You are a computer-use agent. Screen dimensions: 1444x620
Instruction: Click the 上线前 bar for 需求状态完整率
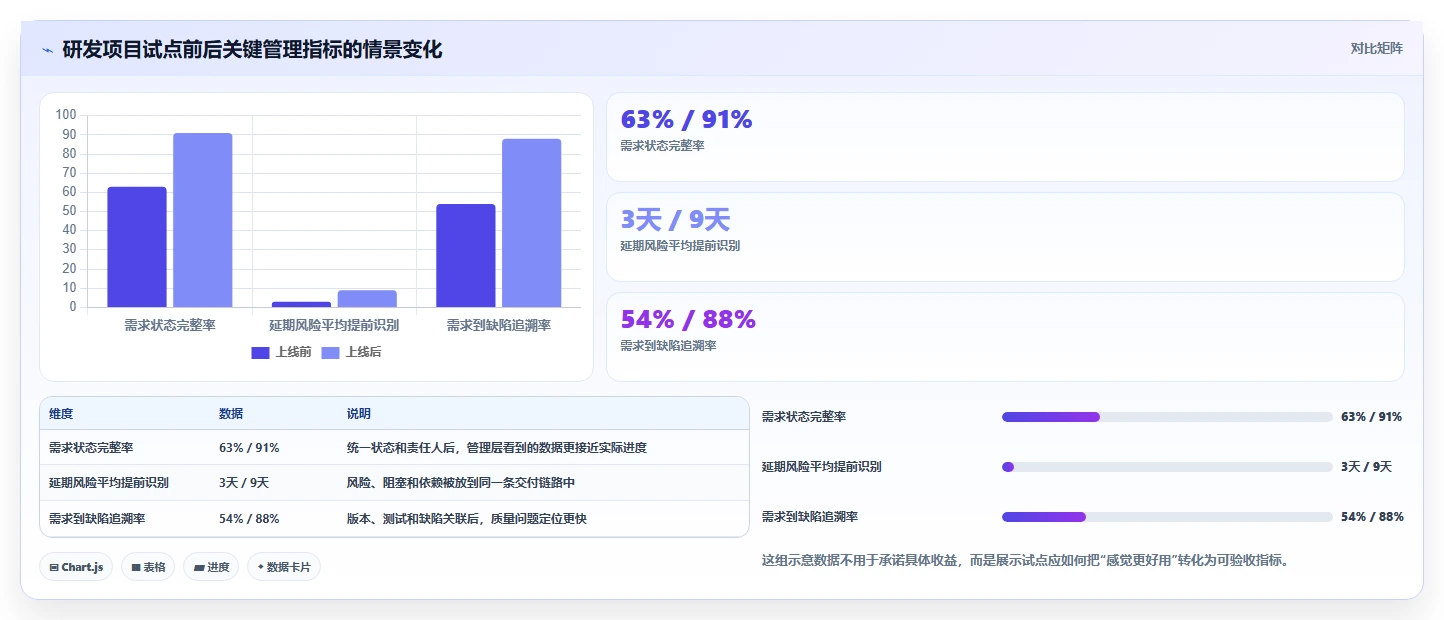[x=137, y=247]
